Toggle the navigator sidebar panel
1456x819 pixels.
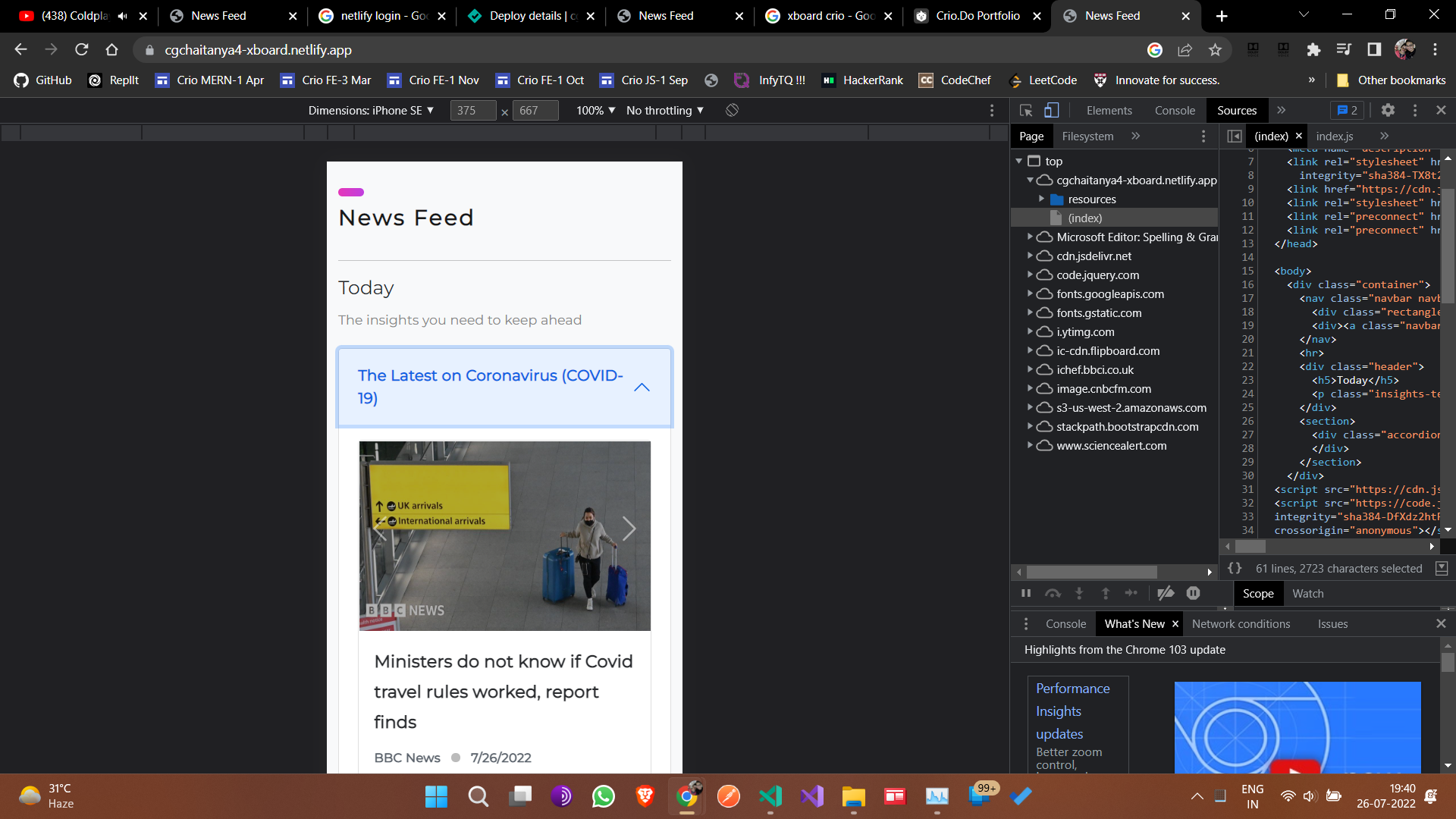coord(1235,136)
